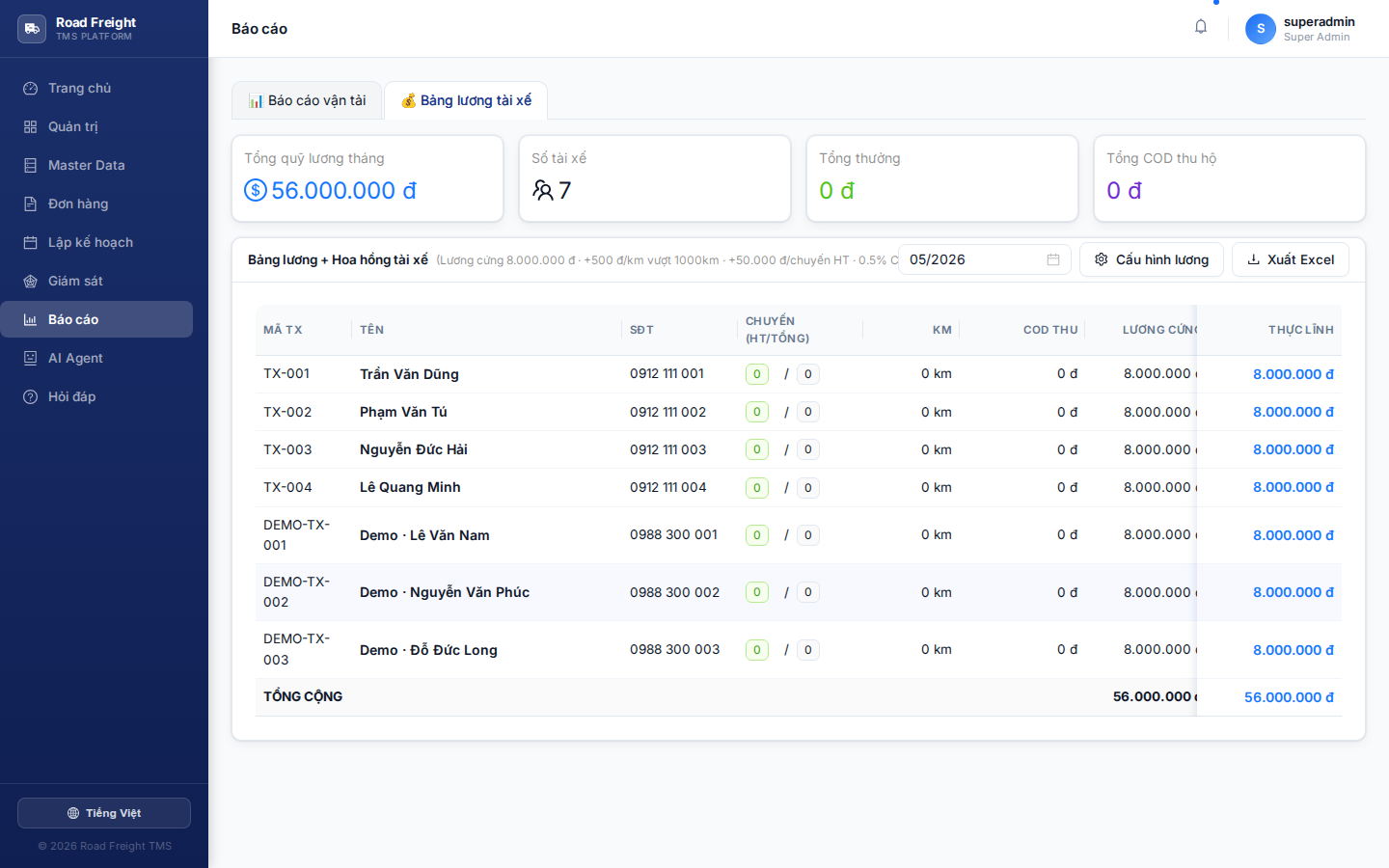Open the superadmin account menu
Viewport: 1389px width, 868px height.
point(1301,29)
